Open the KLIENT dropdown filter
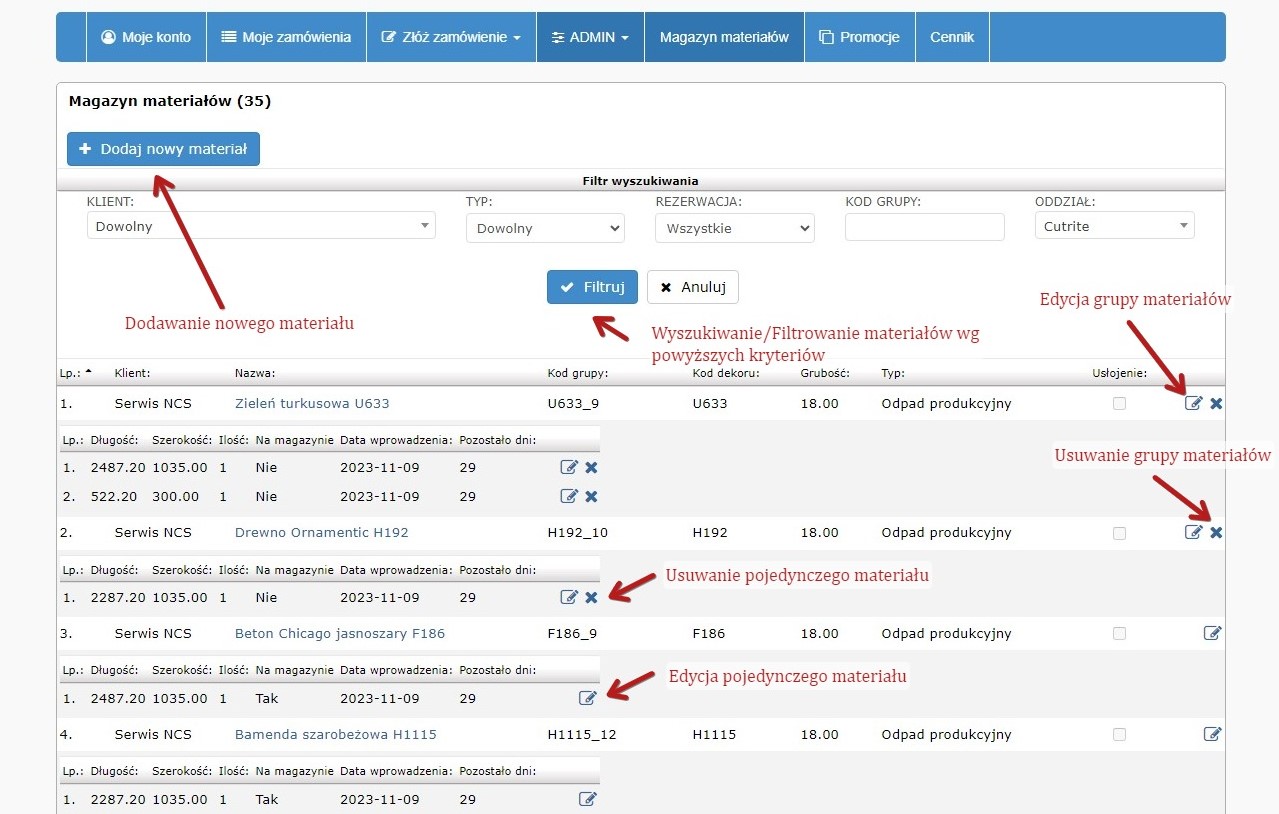Screen dimensions: 1279x814 click(x=261, y=226)
